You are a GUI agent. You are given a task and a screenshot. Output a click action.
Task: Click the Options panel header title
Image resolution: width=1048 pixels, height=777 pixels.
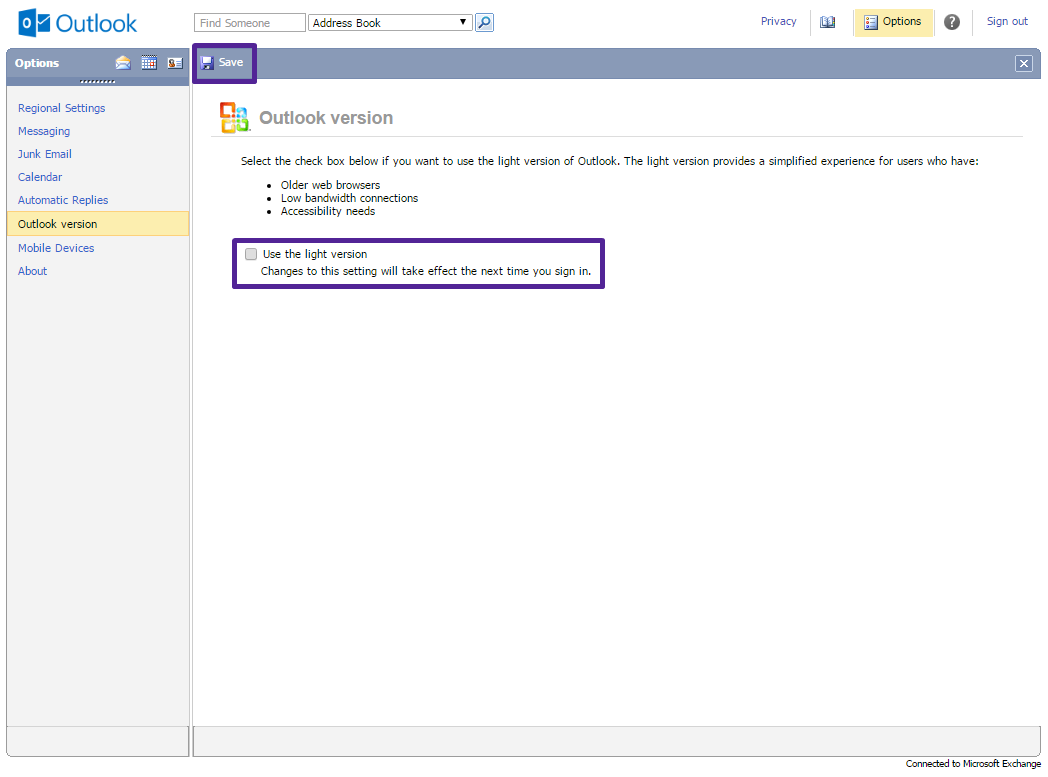tap(37, 63)
